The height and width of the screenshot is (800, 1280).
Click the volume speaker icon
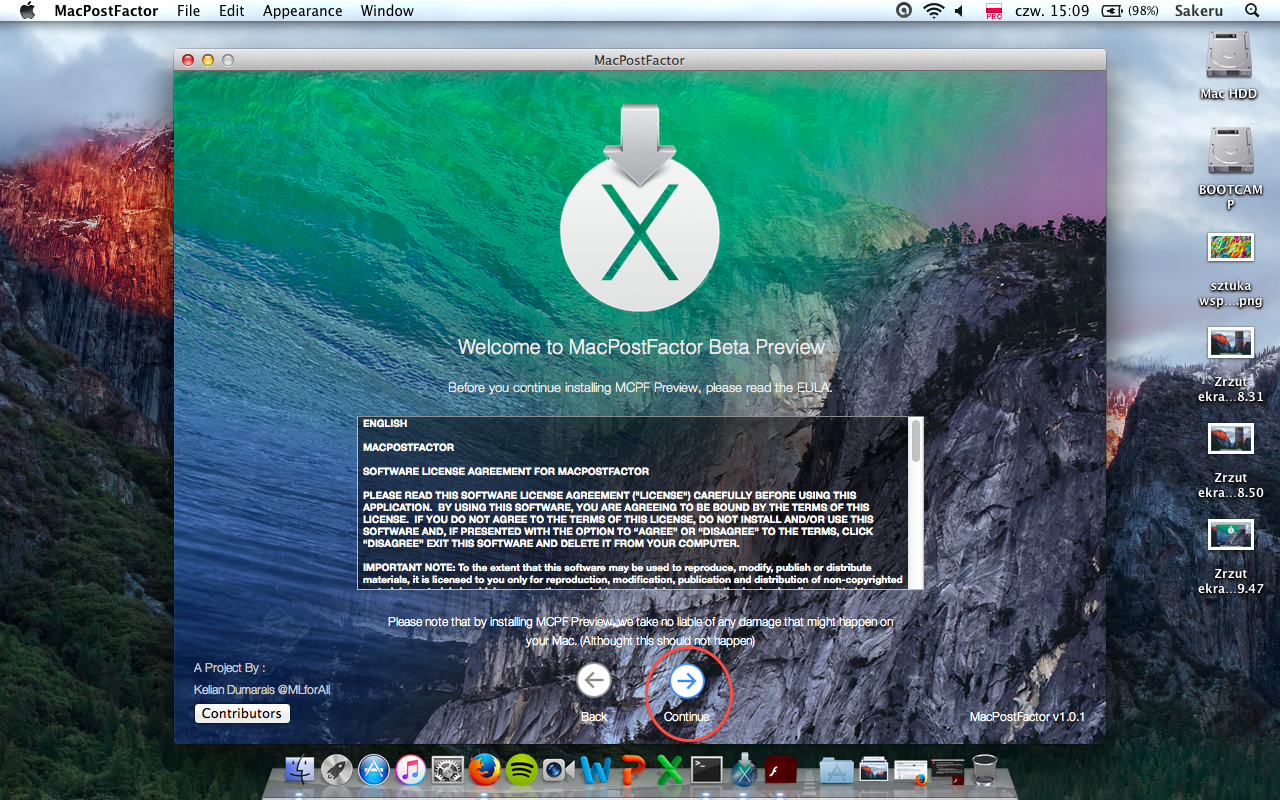(x=960, y=11)
